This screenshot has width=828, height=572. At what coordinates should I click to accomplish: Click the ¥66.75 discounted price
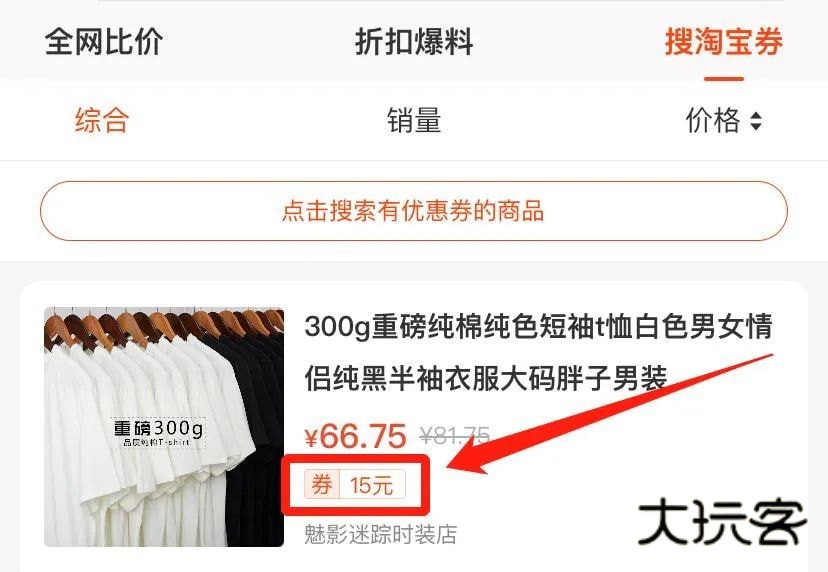tap(355, 436)
